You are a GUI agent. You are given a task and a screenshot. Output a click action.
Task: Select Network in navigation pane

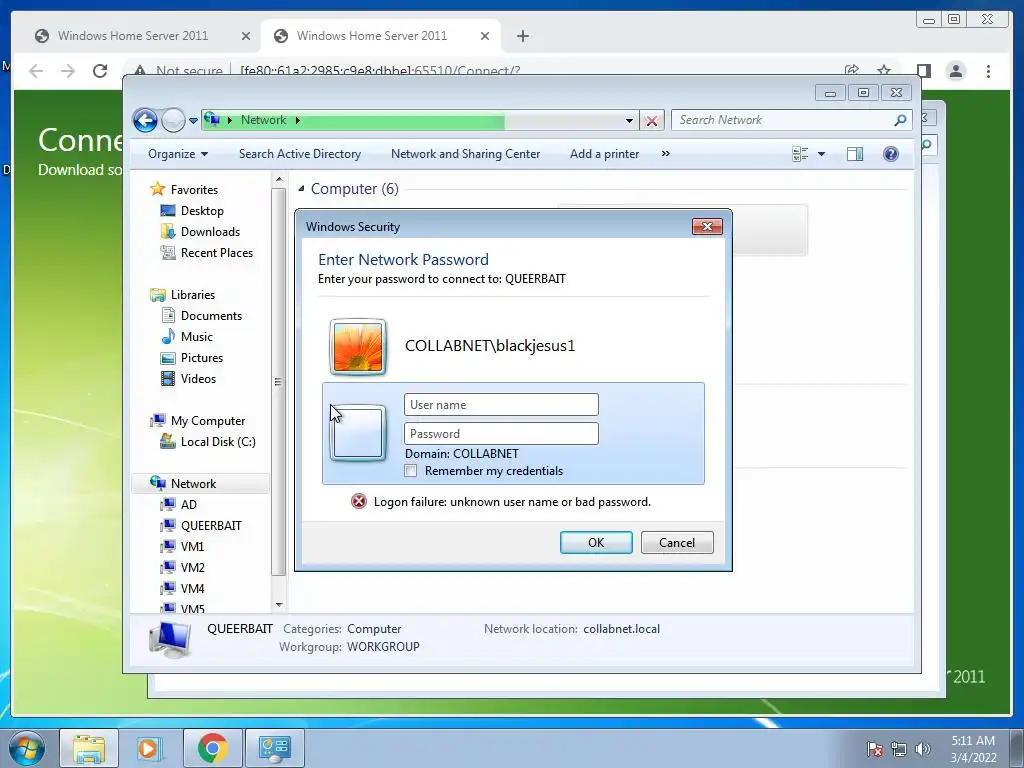tap(193, 484)
